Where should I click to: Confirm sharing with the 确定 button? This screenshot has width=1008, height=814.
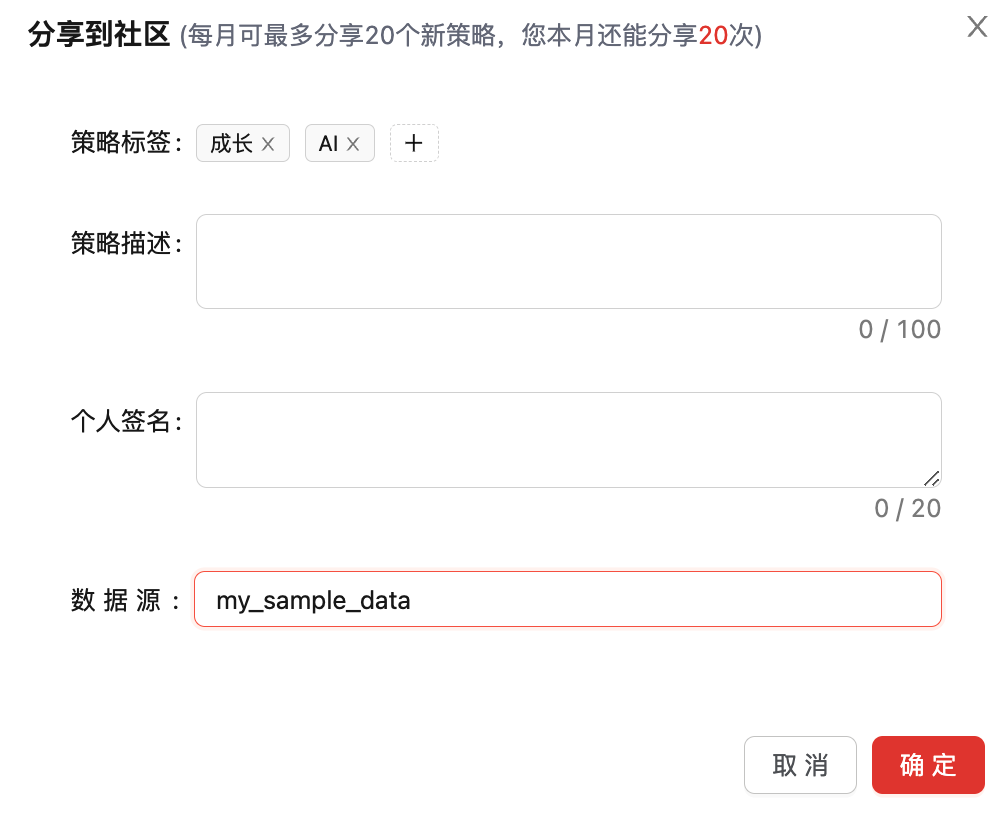[x=928, y=765]
